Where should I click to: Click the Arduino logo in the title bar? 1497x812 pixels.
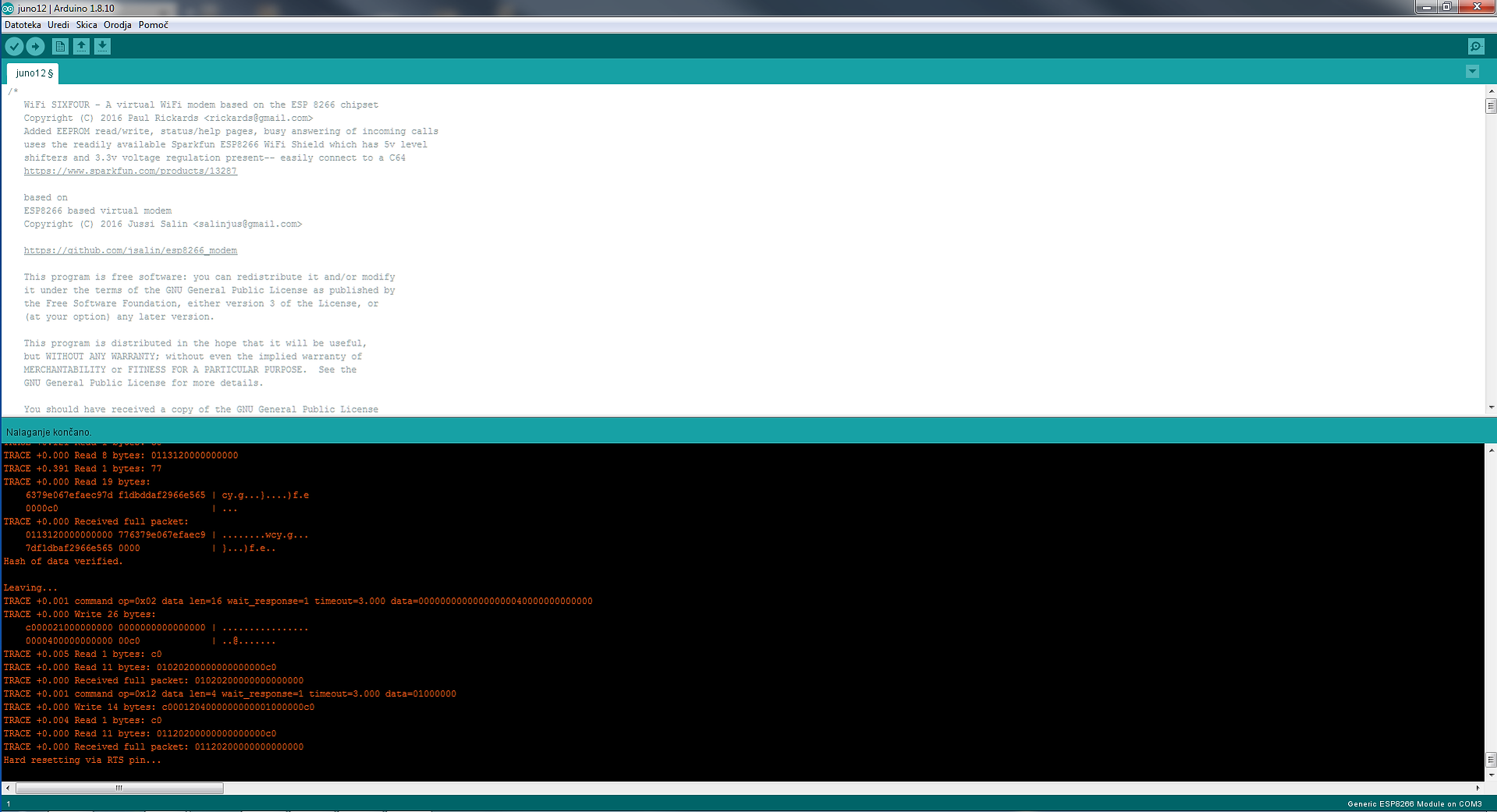[x=8, y=8]
